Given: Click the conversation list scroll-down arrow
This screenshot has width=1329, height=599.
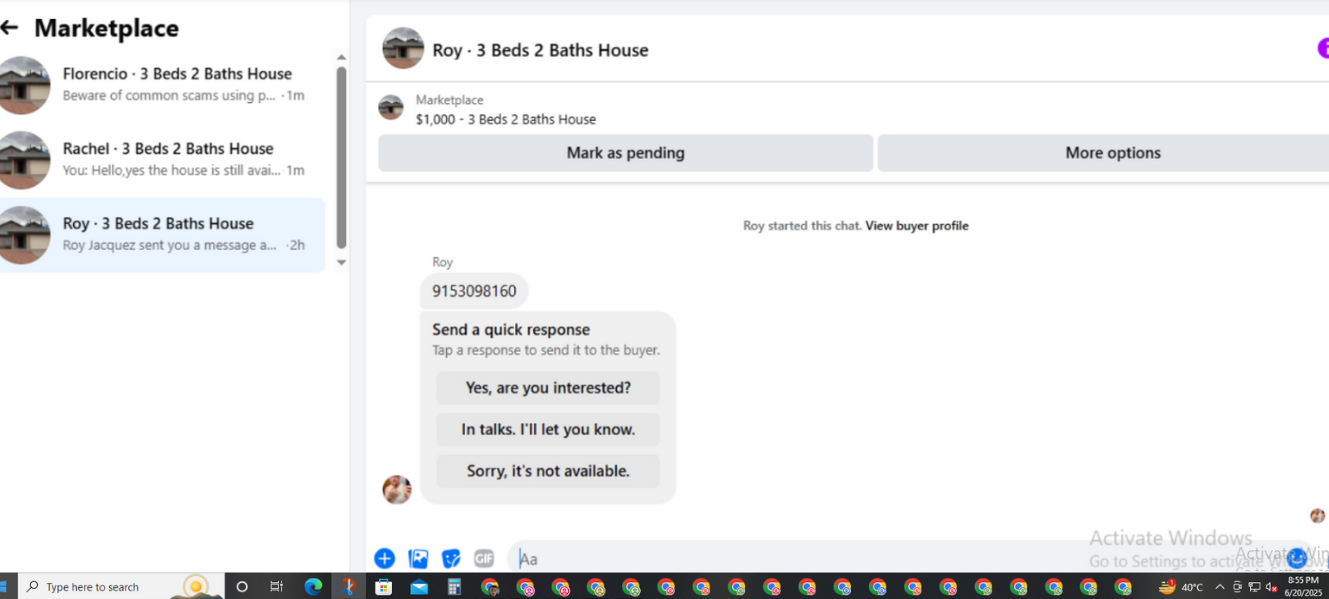Looking at the screenshot, I should (x=341, y=263).
